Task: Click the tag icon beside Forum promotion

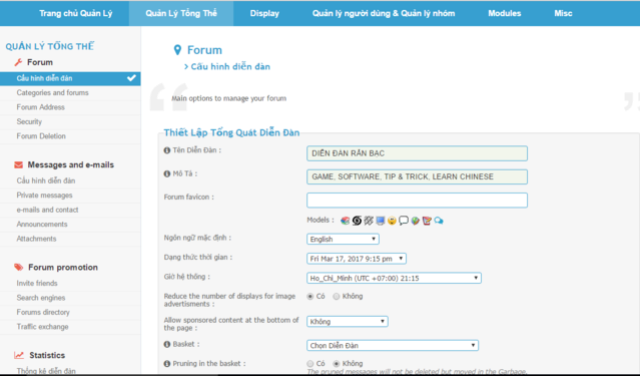Action: click(19, 267)
